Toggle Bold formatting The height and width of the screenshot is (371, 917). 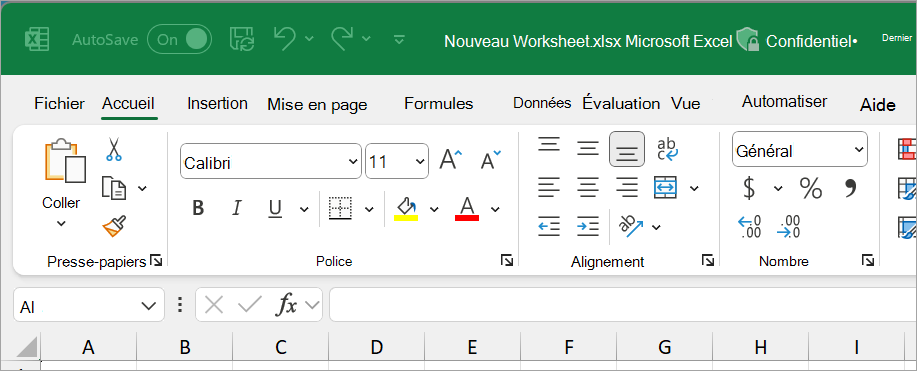coord(198,208)
